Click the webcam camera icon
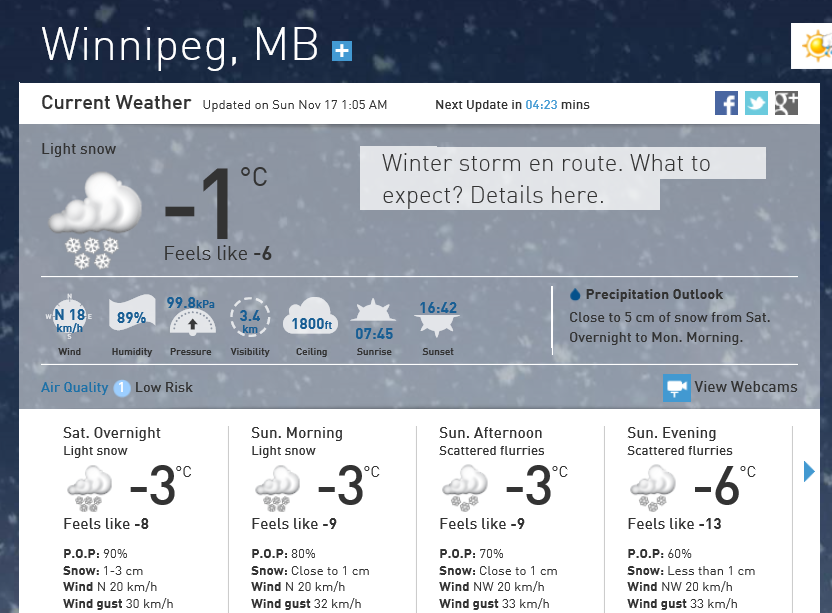Screen dimensions: 832x613 pyautogui.click(x=677, y=387)
